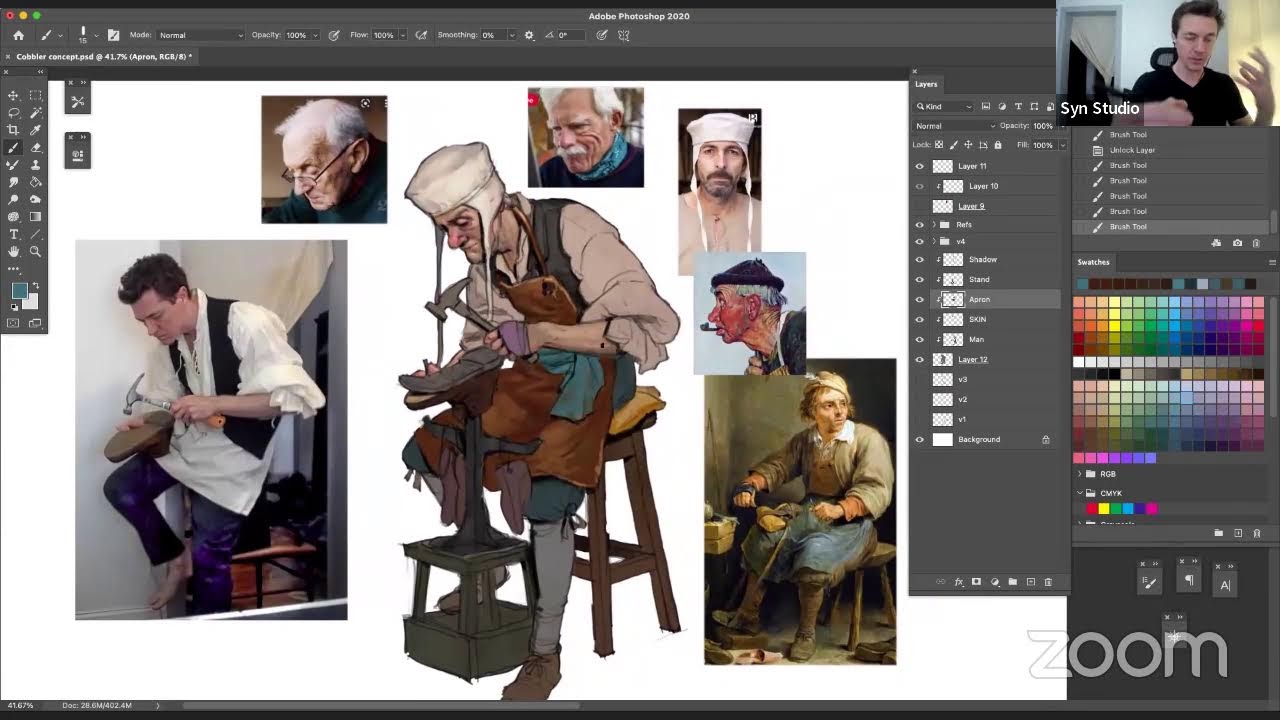The height and width of the screenshot is (720, 1280).
Task: Delete layer trash icon in Layers panel
Action: [1048, 582]
